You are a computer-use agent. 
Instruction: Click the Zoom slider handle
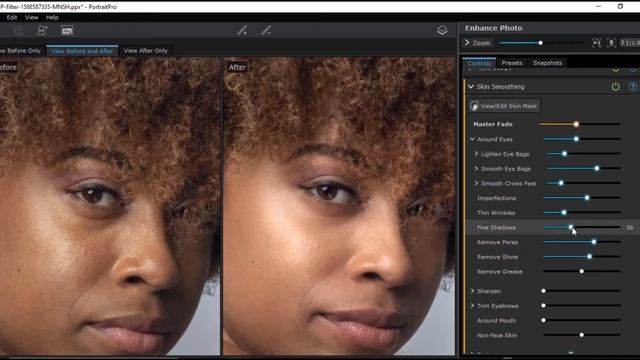pyautogui.click(x=540, y=43)
